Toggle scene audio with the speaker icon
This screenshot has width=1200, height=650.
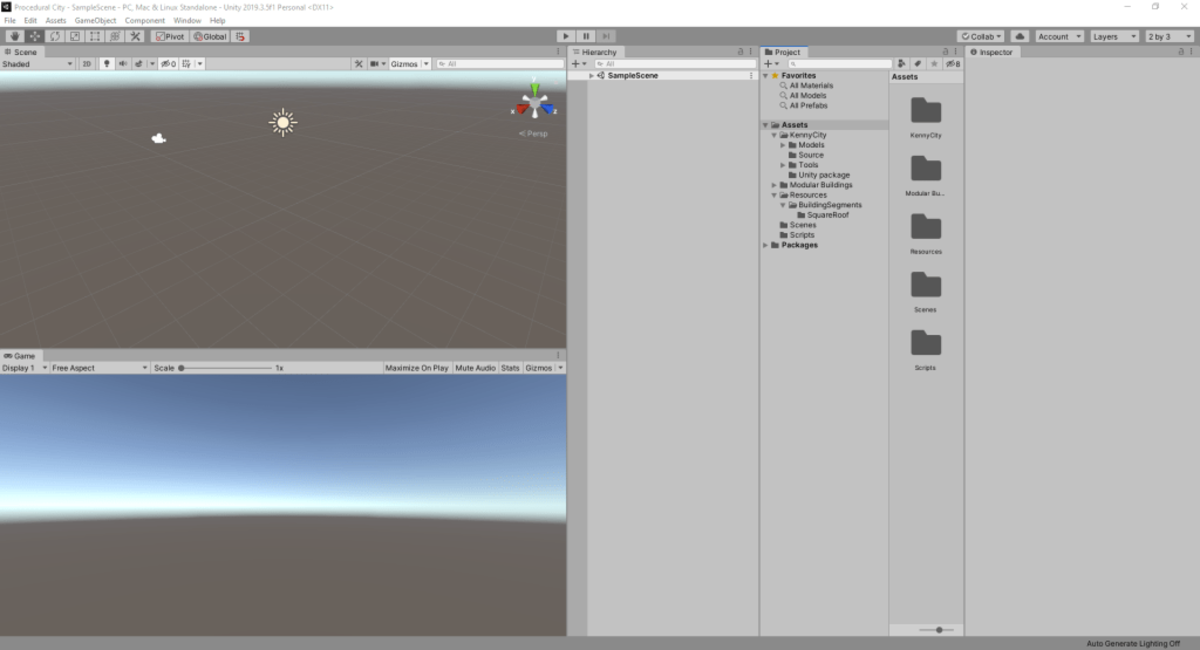(x=123, y=64)
